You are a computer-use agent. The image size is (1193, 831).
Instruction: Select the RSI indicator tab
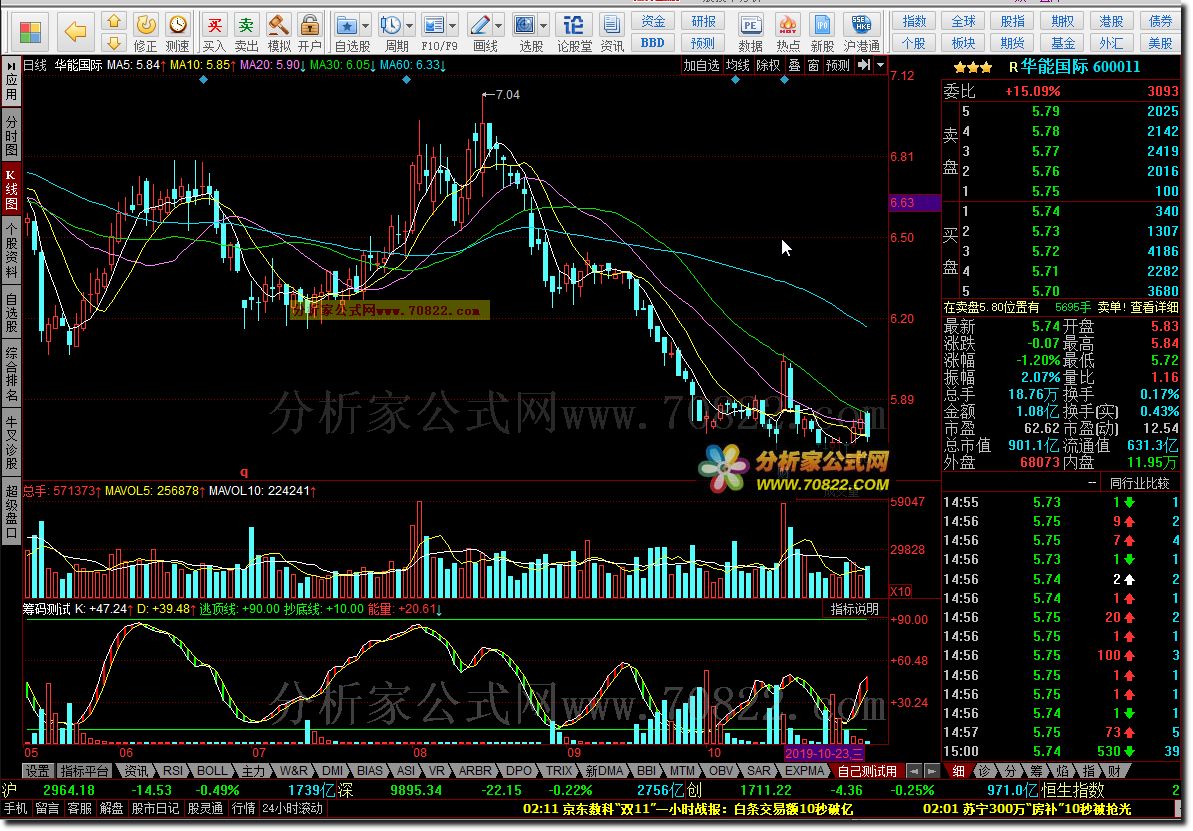173,771
